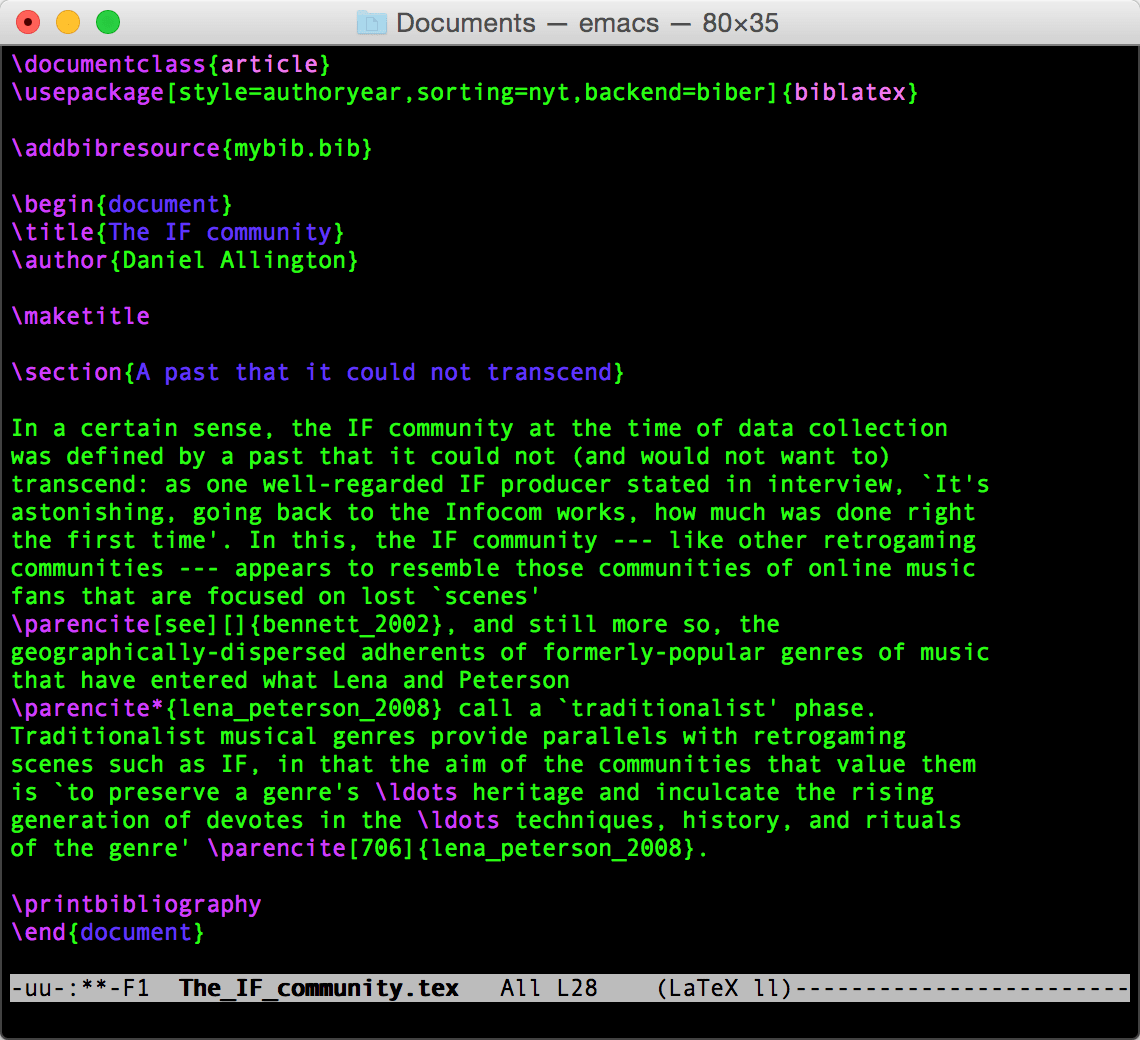This screenshot has width=1140, height=1040.
Task: Click the \usepackage command
Action: pyautogui.click(x=87, y=93)
